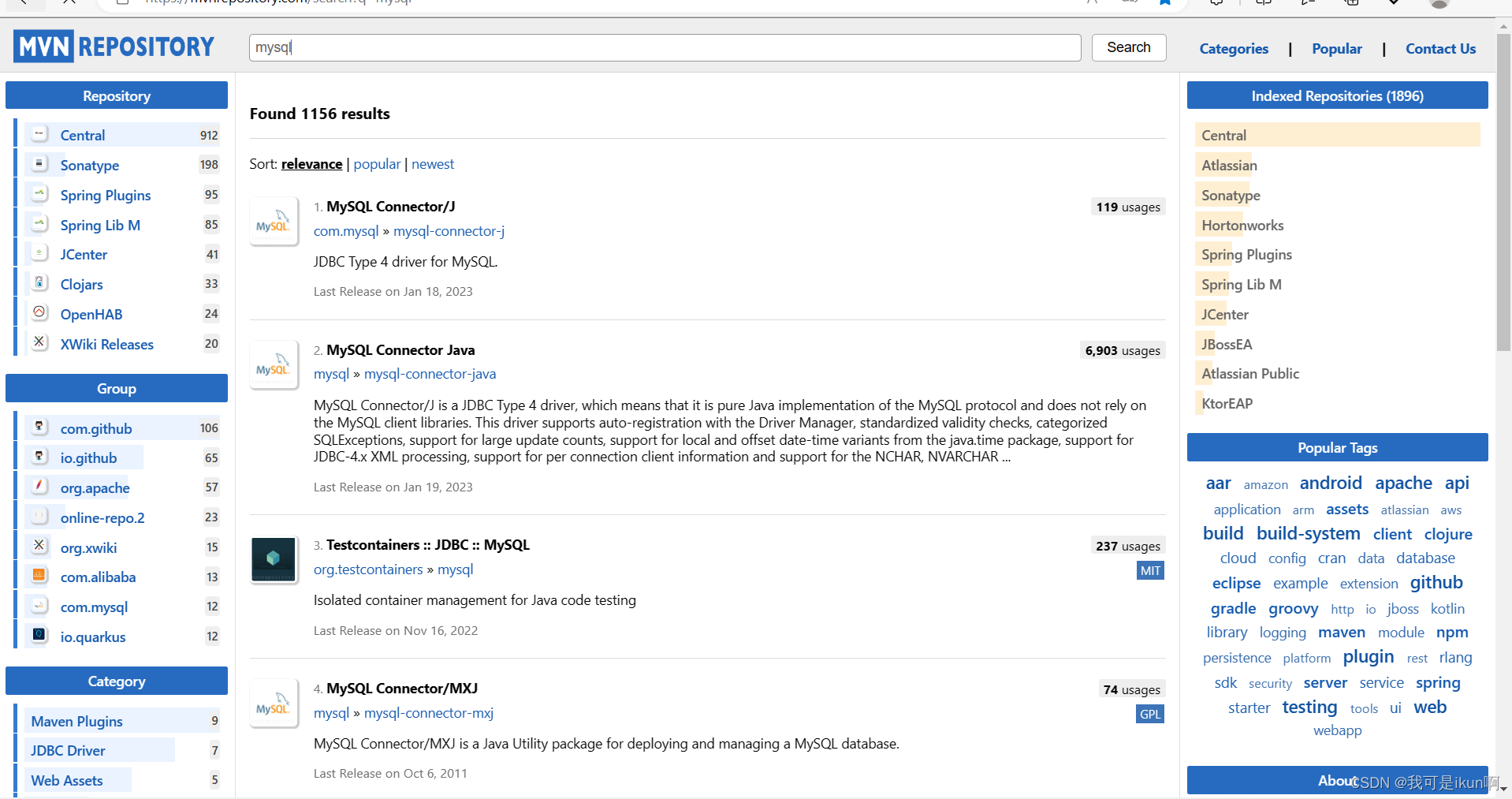Click MySQL logo of MySQL Connector/MXJ result

274,704
